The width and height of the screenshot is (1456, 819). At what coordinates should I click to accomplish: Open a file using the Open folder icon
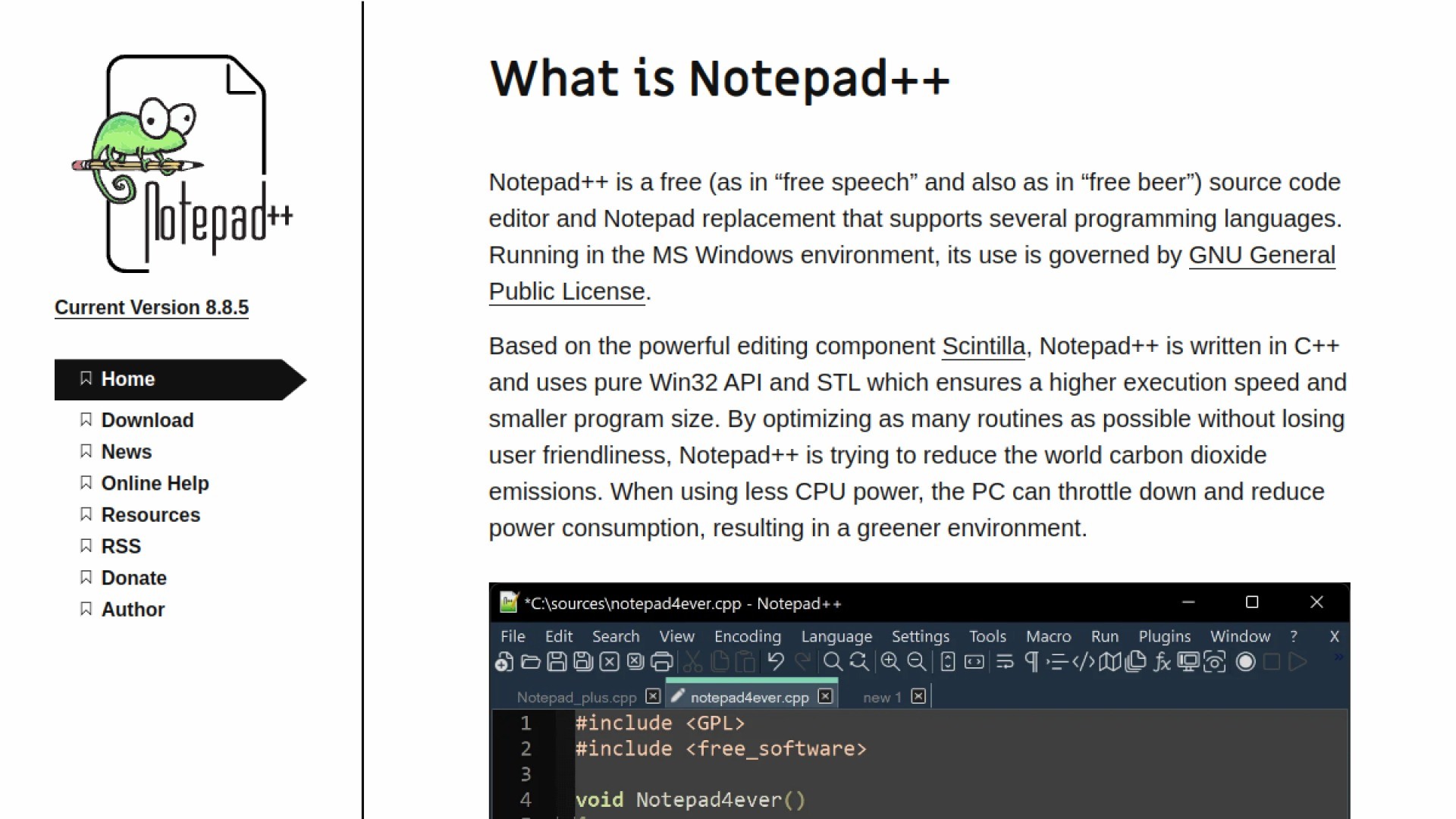[530, 662]
